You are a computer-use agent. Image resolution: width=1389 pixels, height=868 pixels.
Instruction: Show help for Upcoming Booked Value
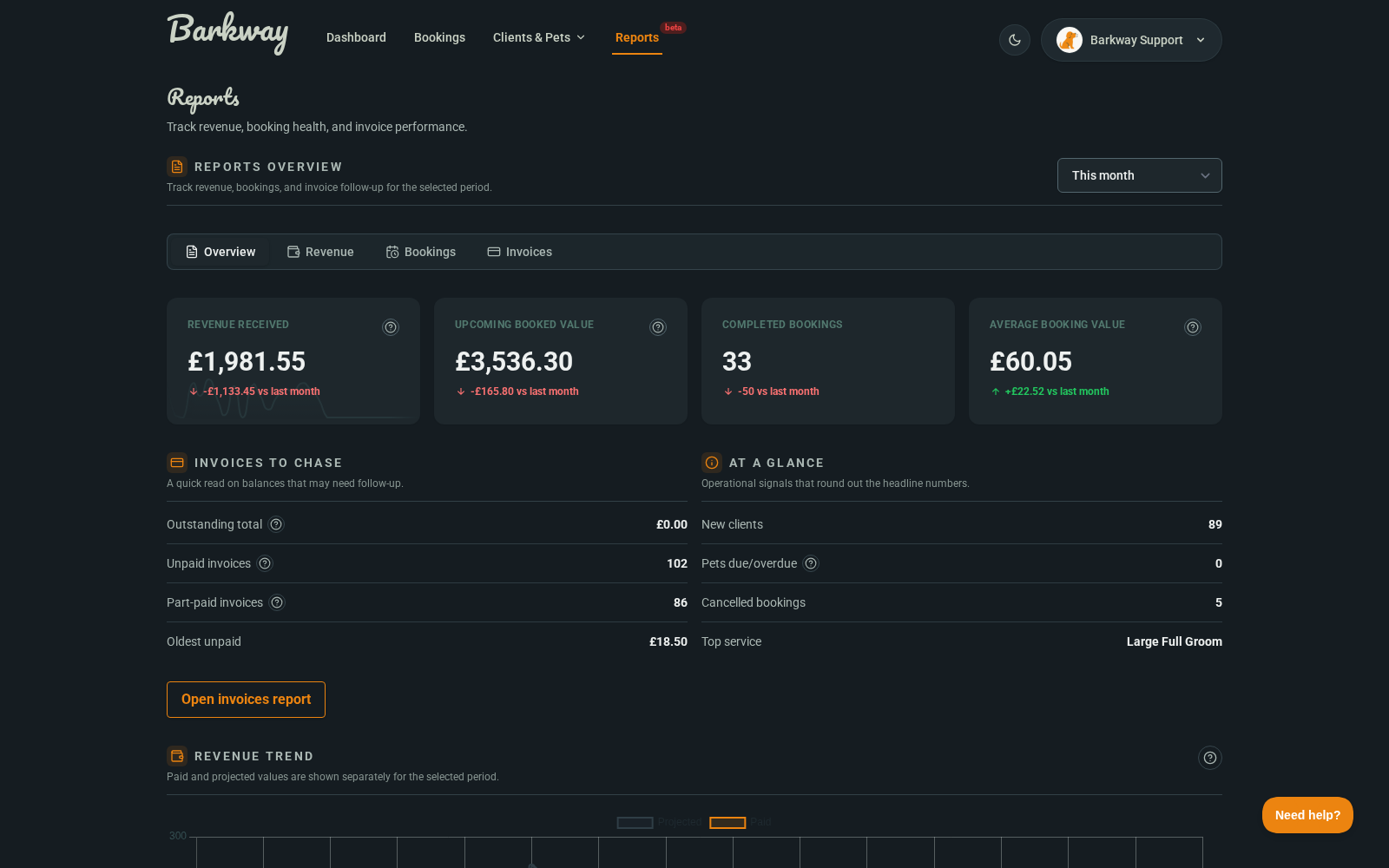[x=658, y=327]
